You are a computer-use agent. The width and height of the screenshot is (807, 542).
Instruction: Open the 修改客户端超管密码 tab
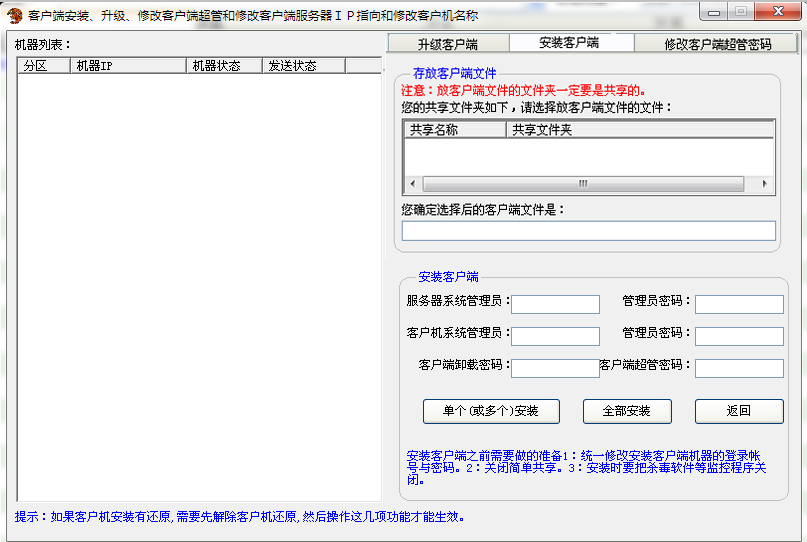click(717, 44)
